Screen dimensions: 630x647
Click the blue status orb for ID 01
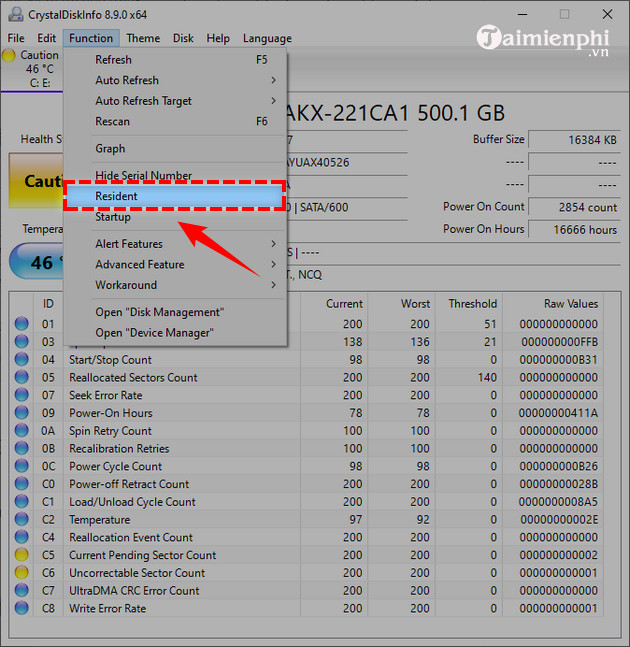[21, 324]
